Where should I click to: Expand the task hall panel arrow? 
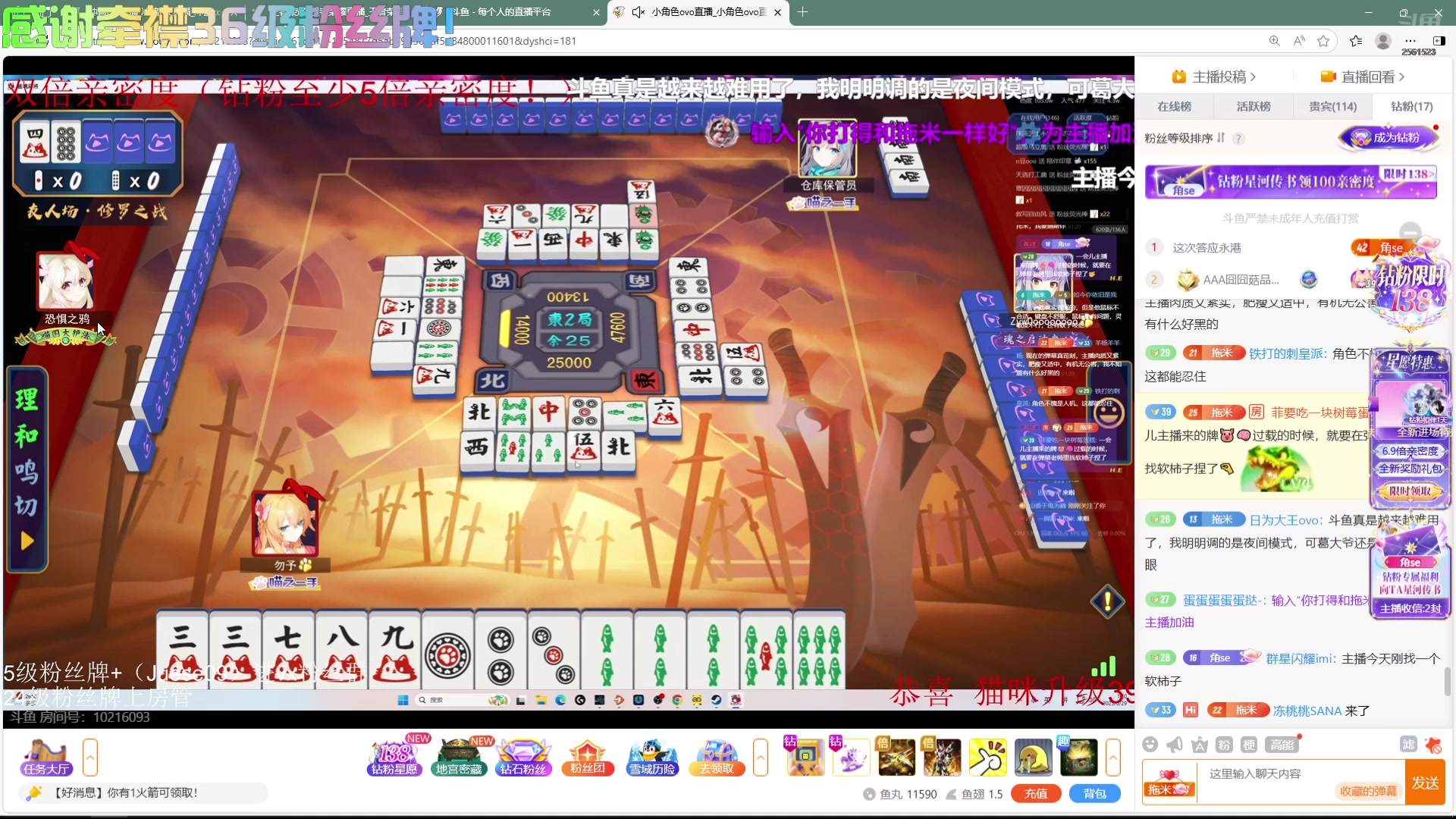89,757
